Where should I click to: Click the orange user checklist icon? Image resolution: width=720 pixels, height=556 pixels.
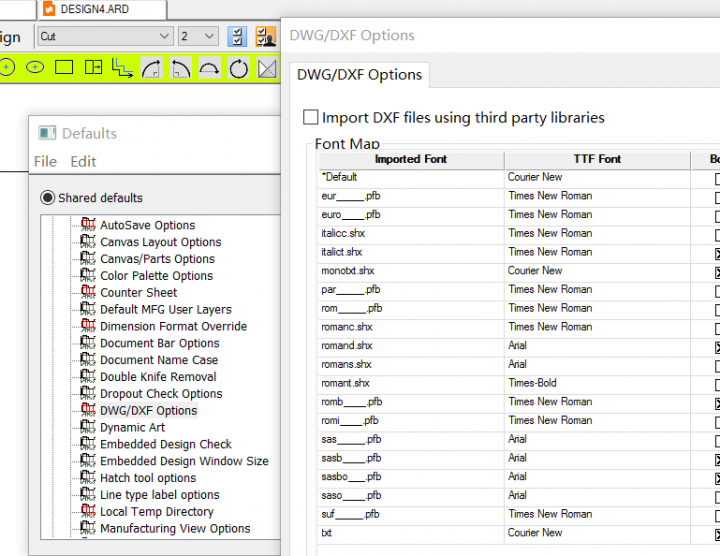(265, 37)
